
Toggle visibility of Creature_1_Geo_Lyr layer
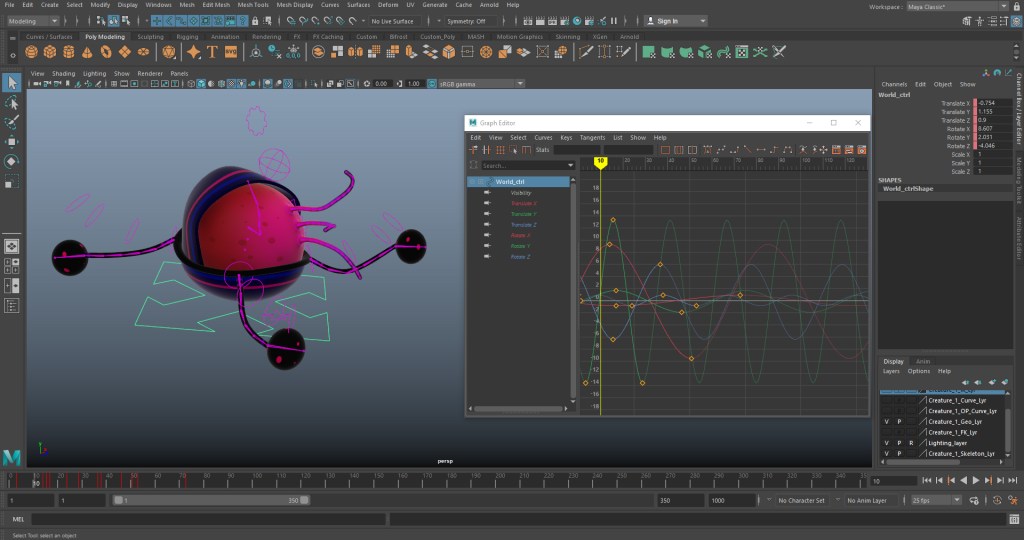coord(886,421)
